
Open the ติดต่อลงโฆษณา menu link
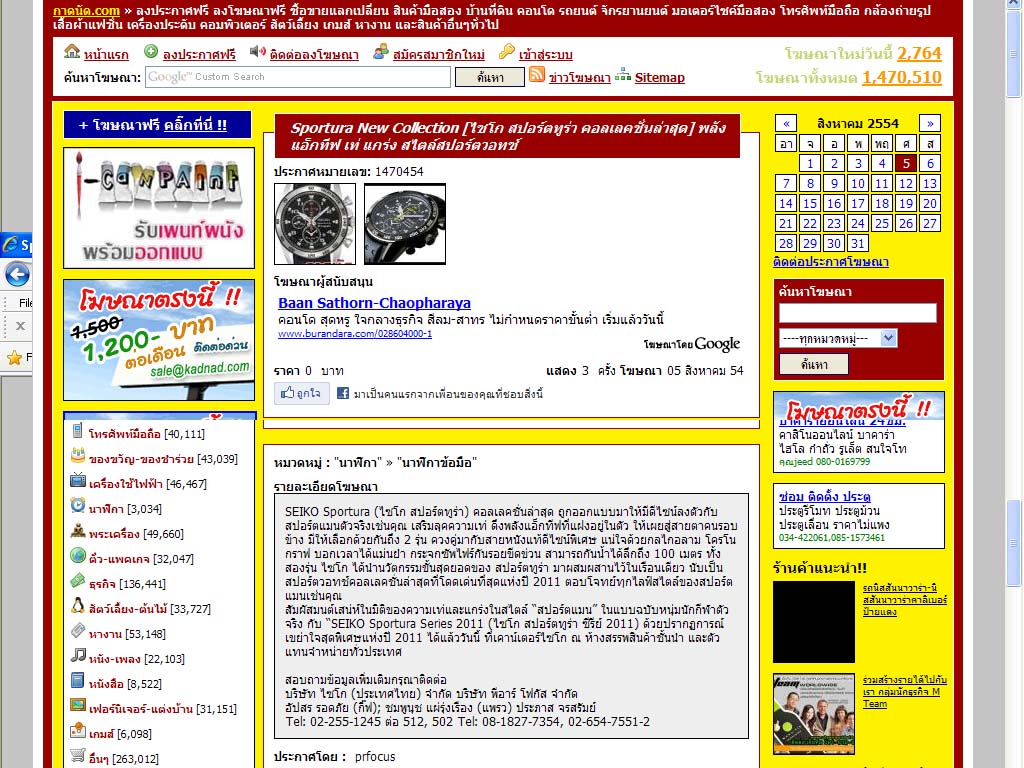coord(314,55)
